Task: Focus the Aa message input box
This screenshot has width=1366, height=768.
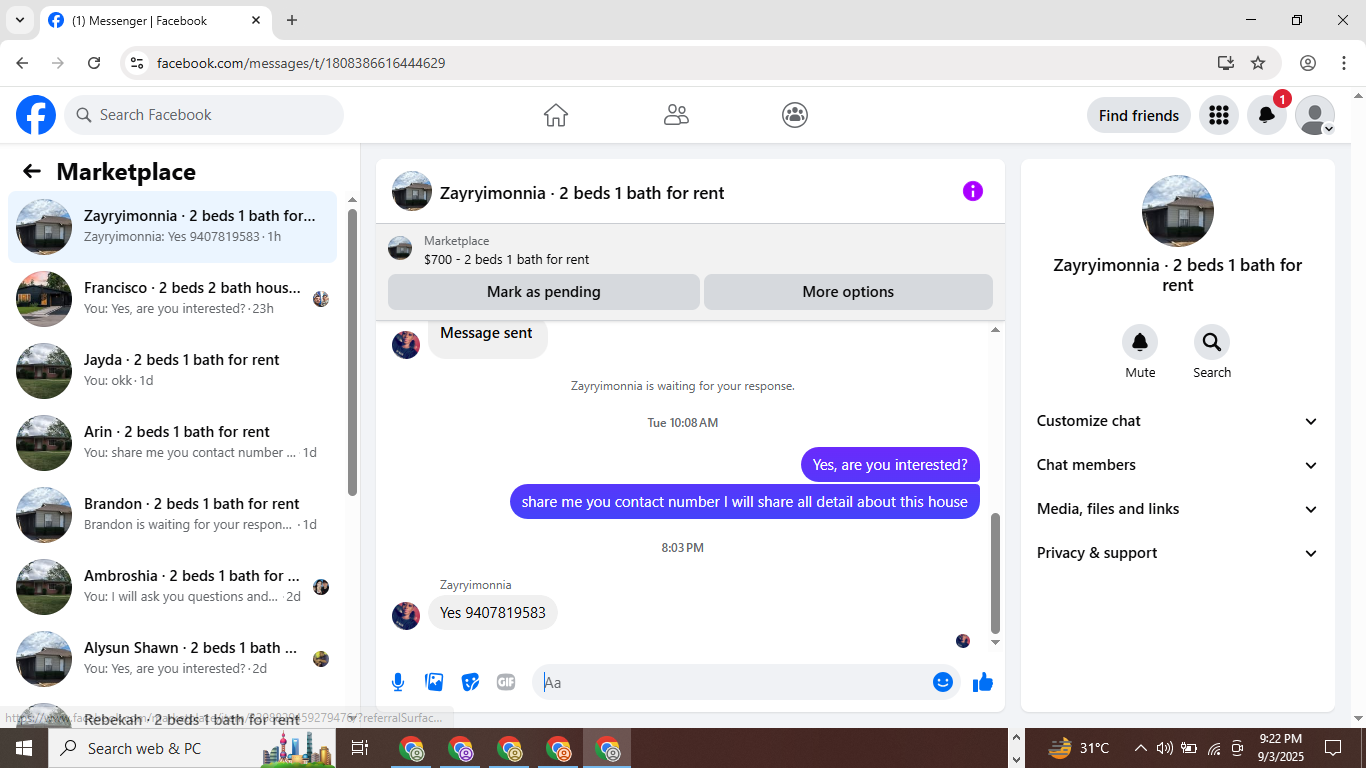Action: [x=732, y=682]
